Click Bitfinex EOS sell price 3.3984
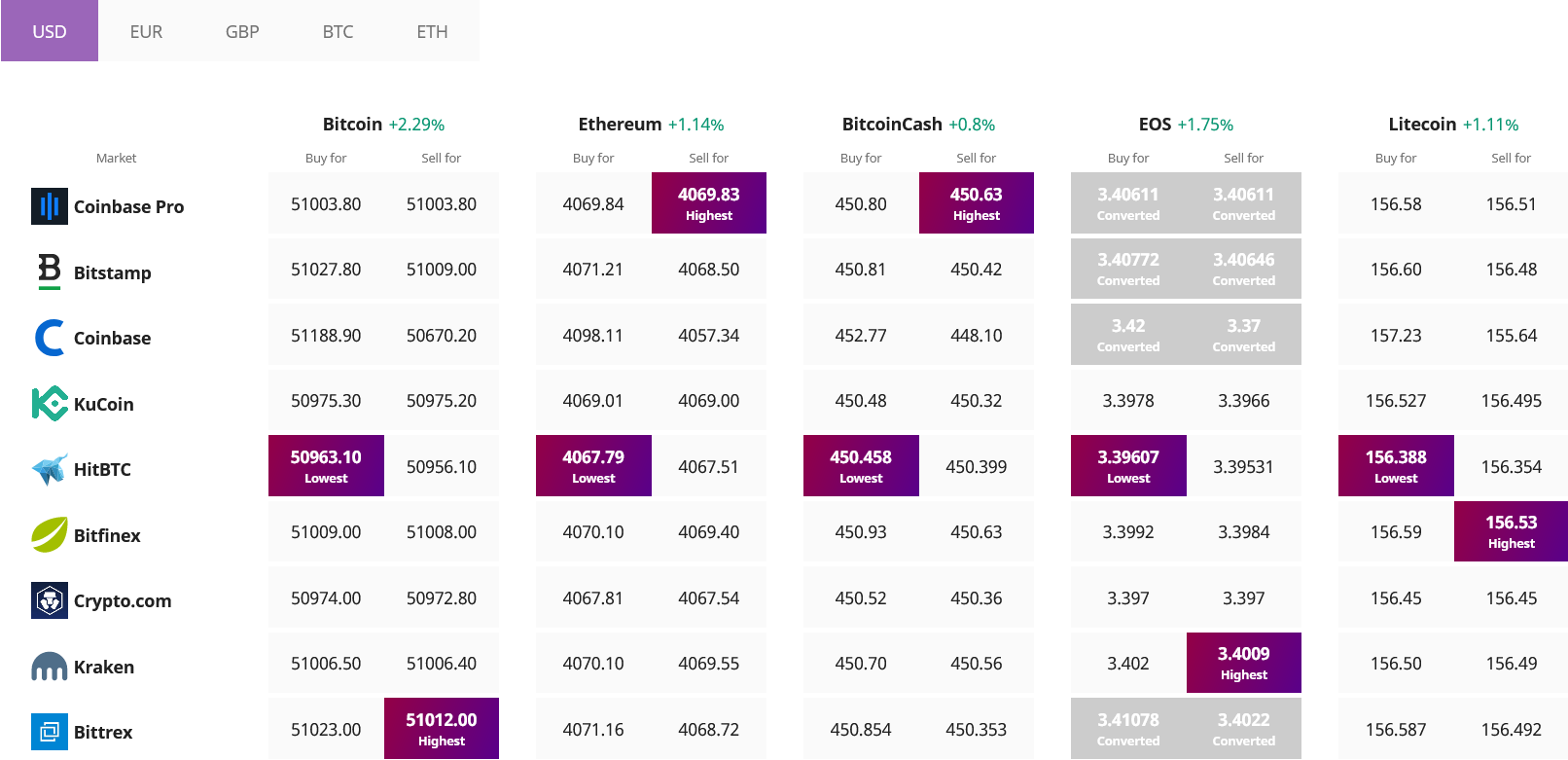 [x=1244, y=531]
